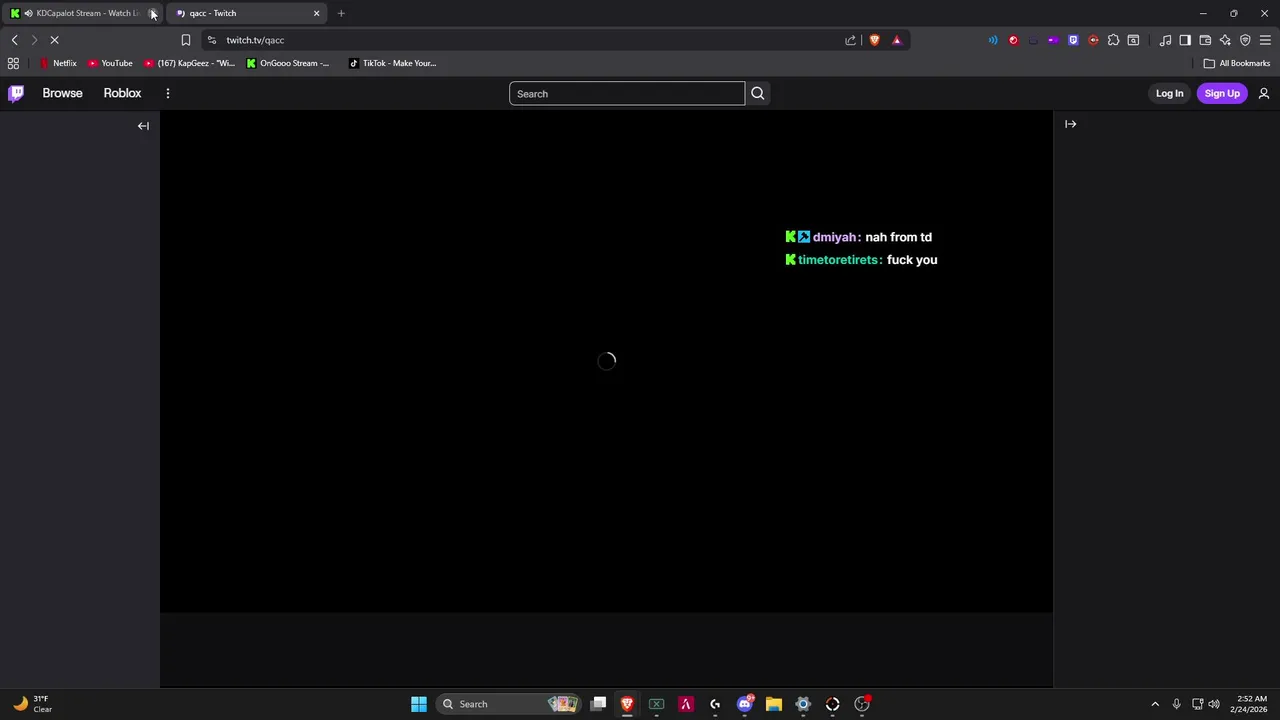Open the Windows Start menu
1280x720 pixels.
pyautogui.click(x=419, y=704)
